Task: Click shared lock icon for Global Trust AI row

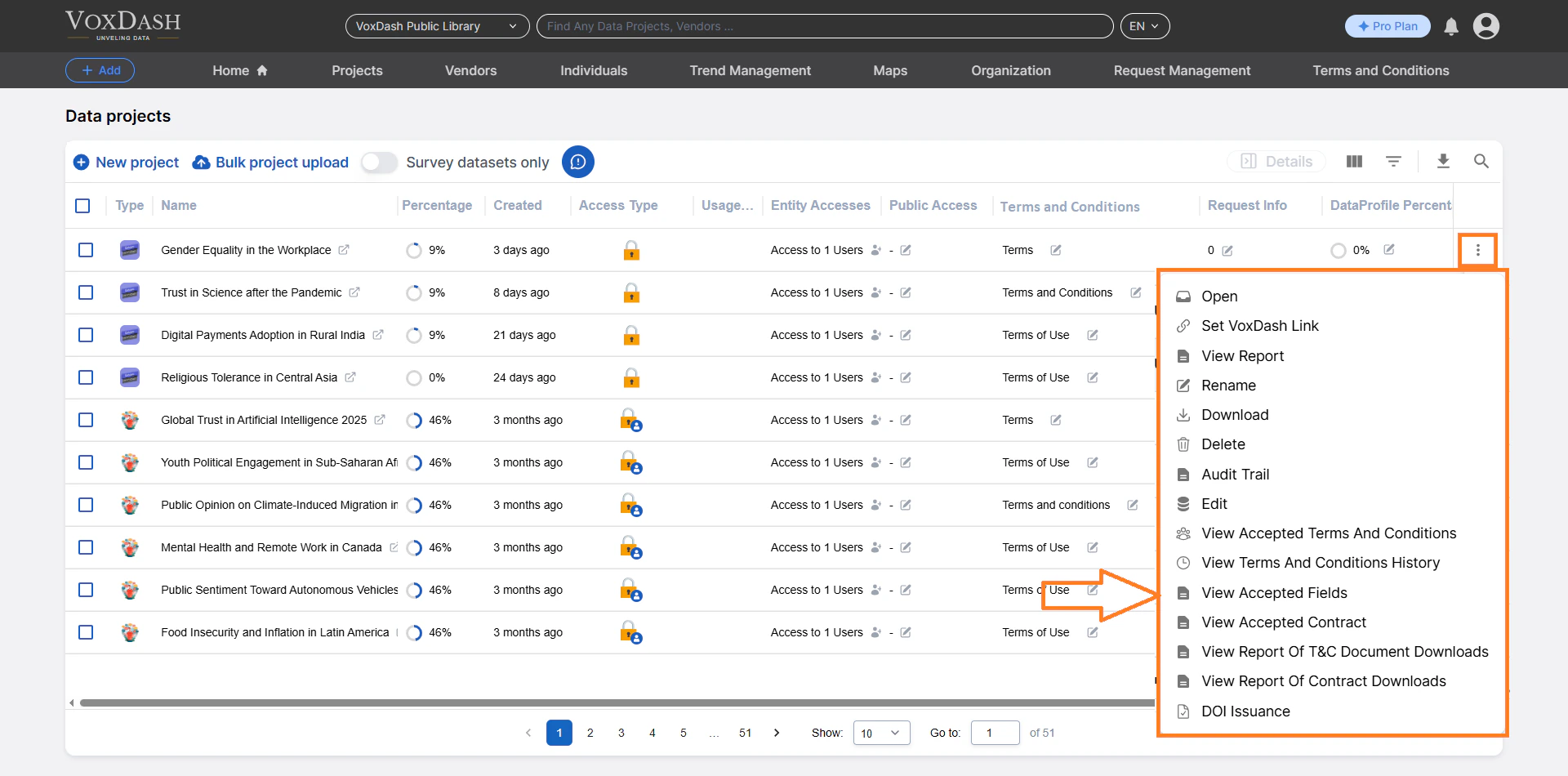Action: coord(631,420)
